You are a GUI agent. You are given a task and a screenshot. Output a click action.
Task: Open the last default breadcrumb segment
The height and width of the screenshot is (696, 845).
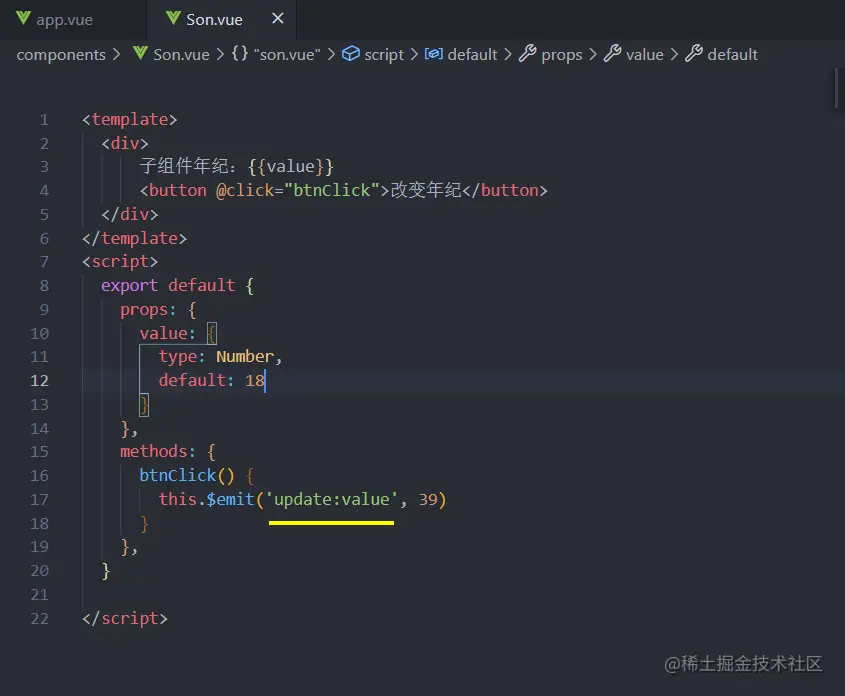point(732,54)
